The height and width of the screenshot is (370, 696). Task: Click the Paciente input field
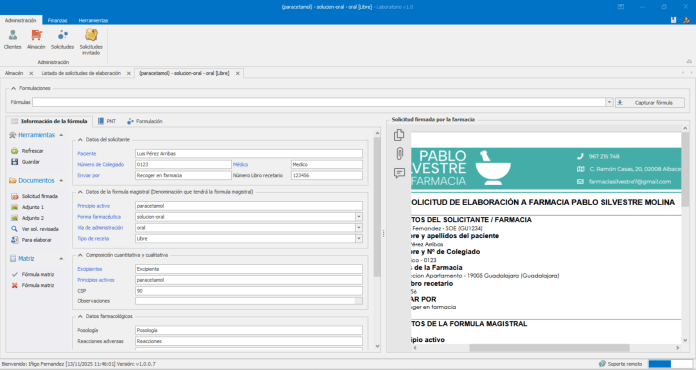[x=249, y=154]
